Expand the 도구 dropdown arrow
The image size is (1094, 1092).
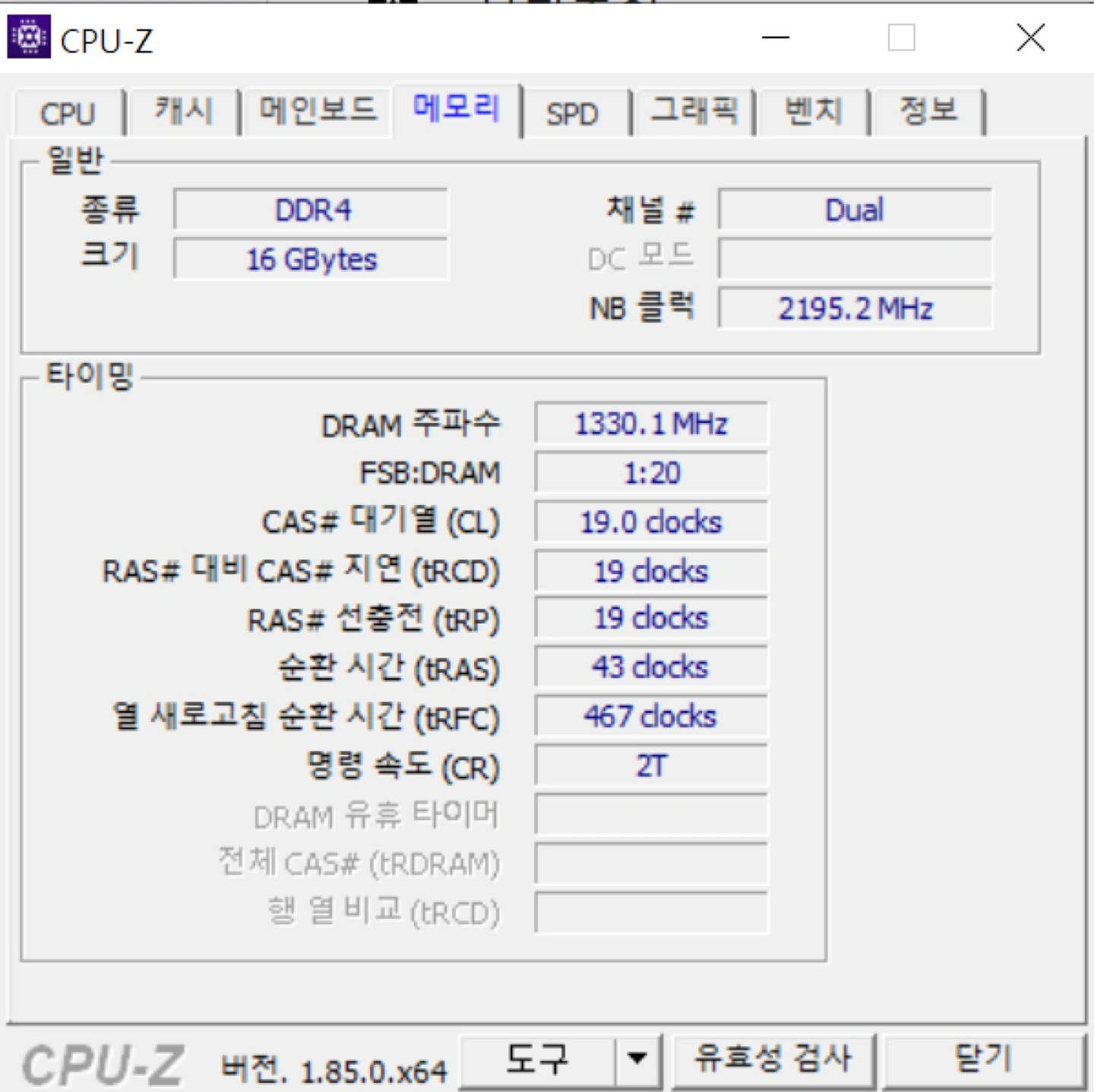point(638,1059)
